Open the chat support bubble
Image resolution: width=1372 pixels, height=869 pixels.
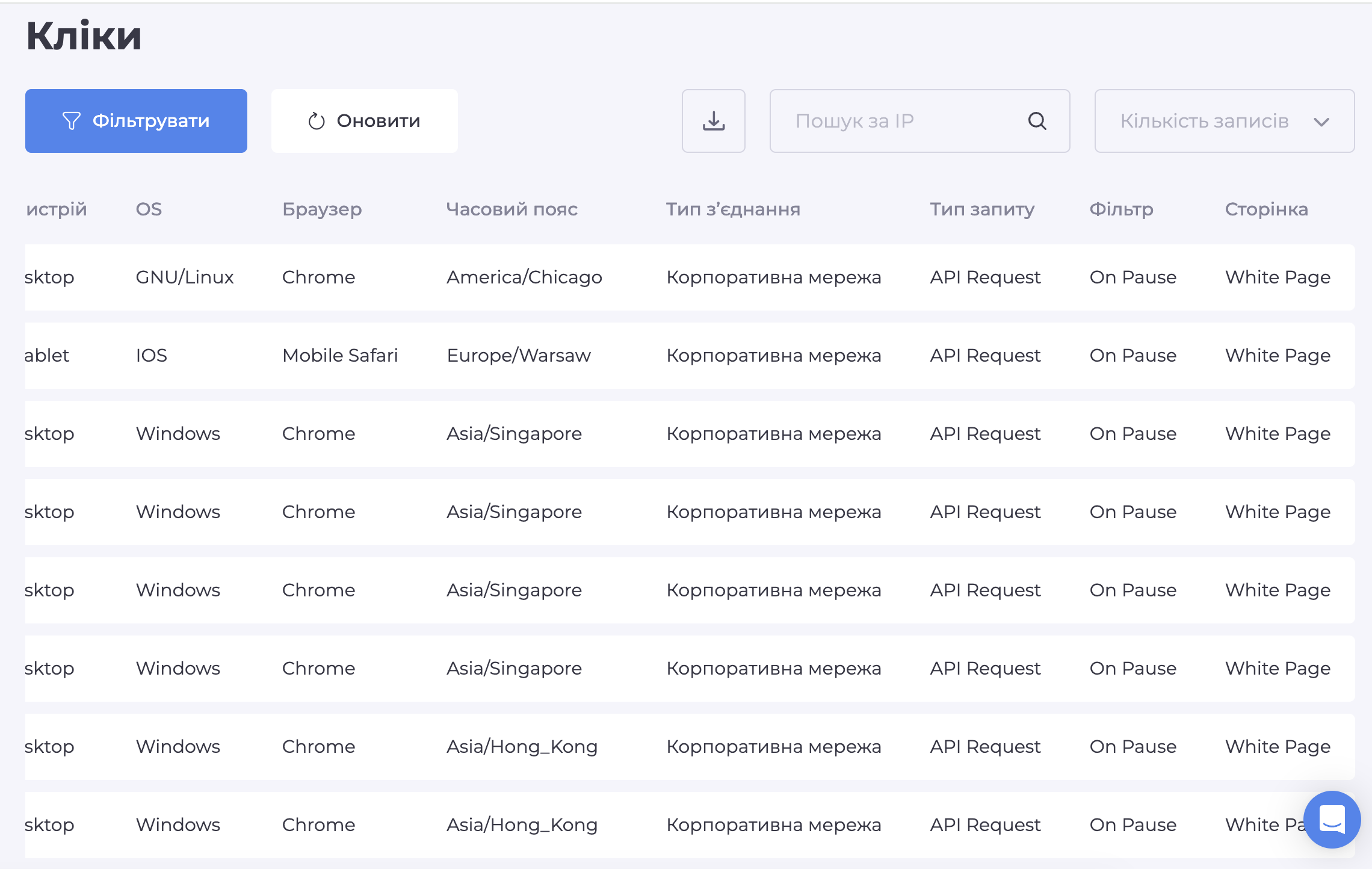point(1332,819)
